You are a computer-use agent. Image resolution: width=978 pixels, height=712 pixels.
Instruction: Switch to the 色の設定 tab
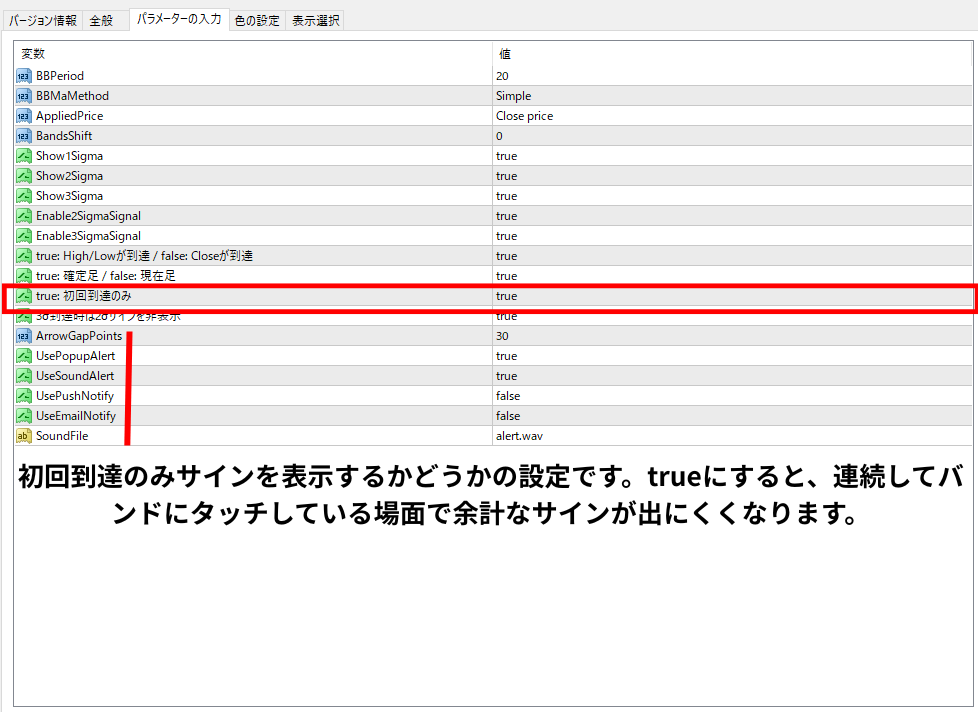point(257,20)
